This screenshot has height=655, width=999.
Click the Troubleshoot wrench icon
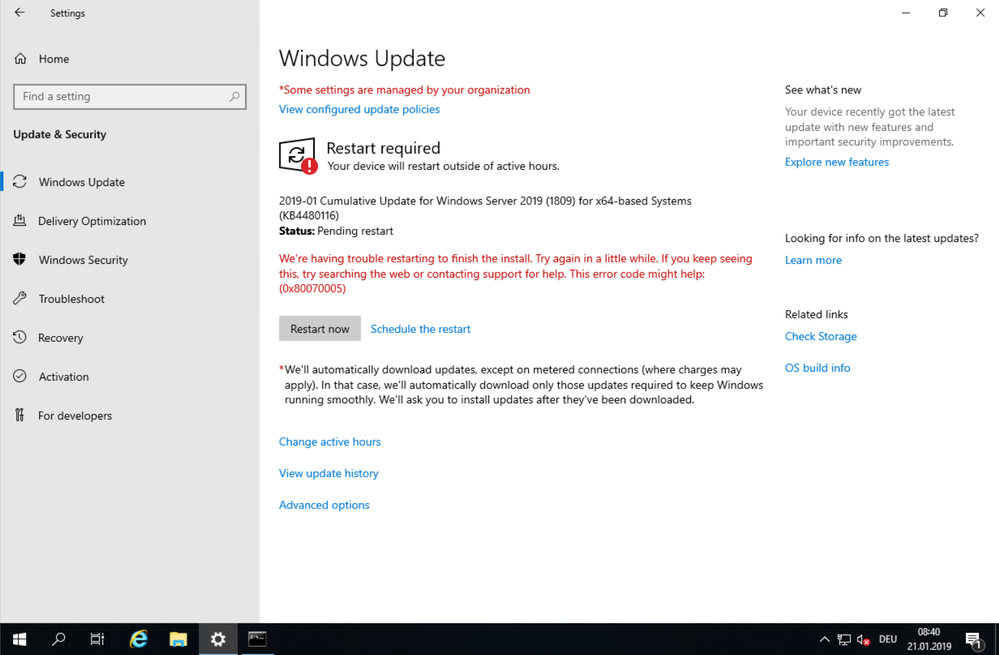tap(20, 298)
